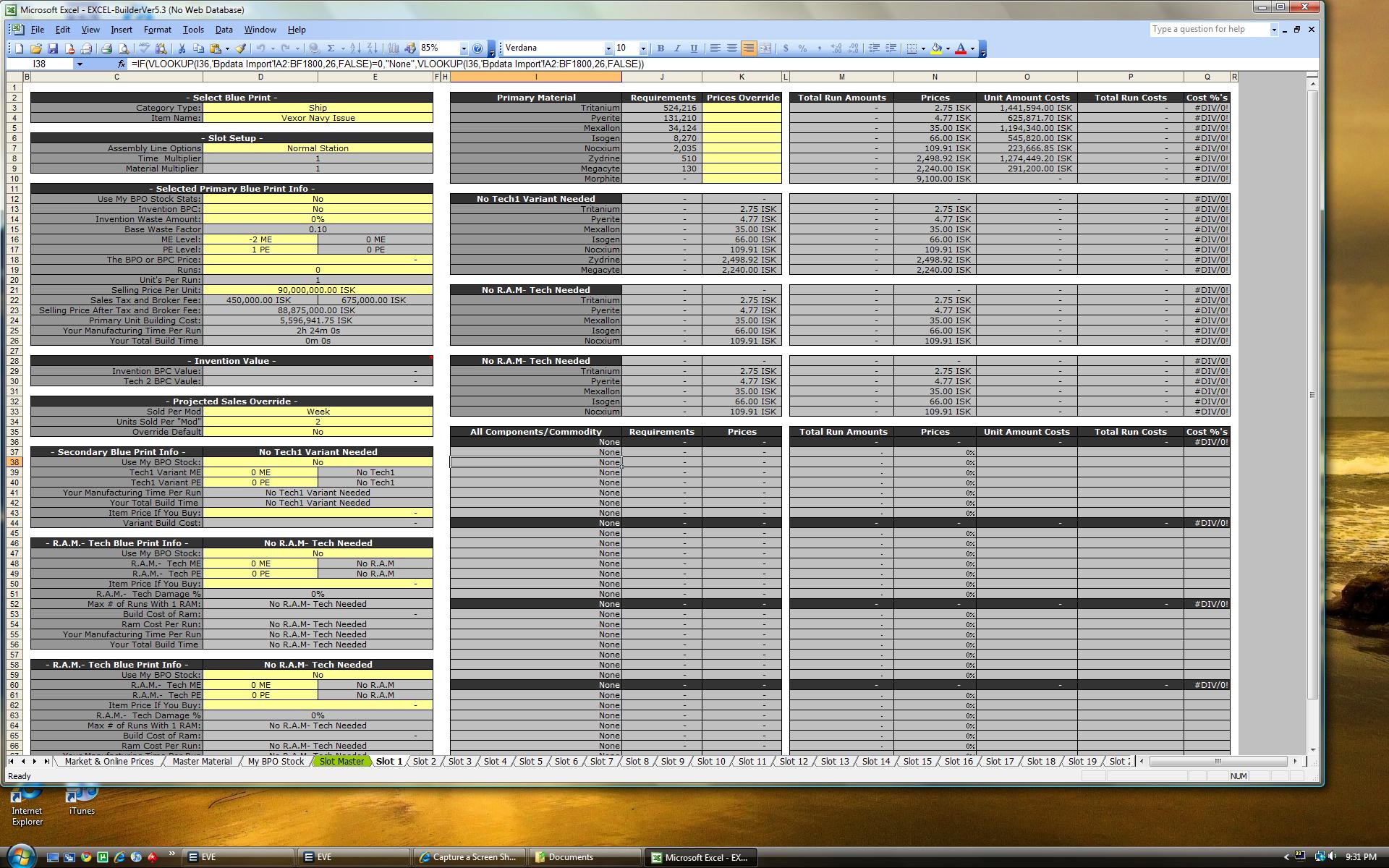Toggle Italic formatting

tap(677, 48)
